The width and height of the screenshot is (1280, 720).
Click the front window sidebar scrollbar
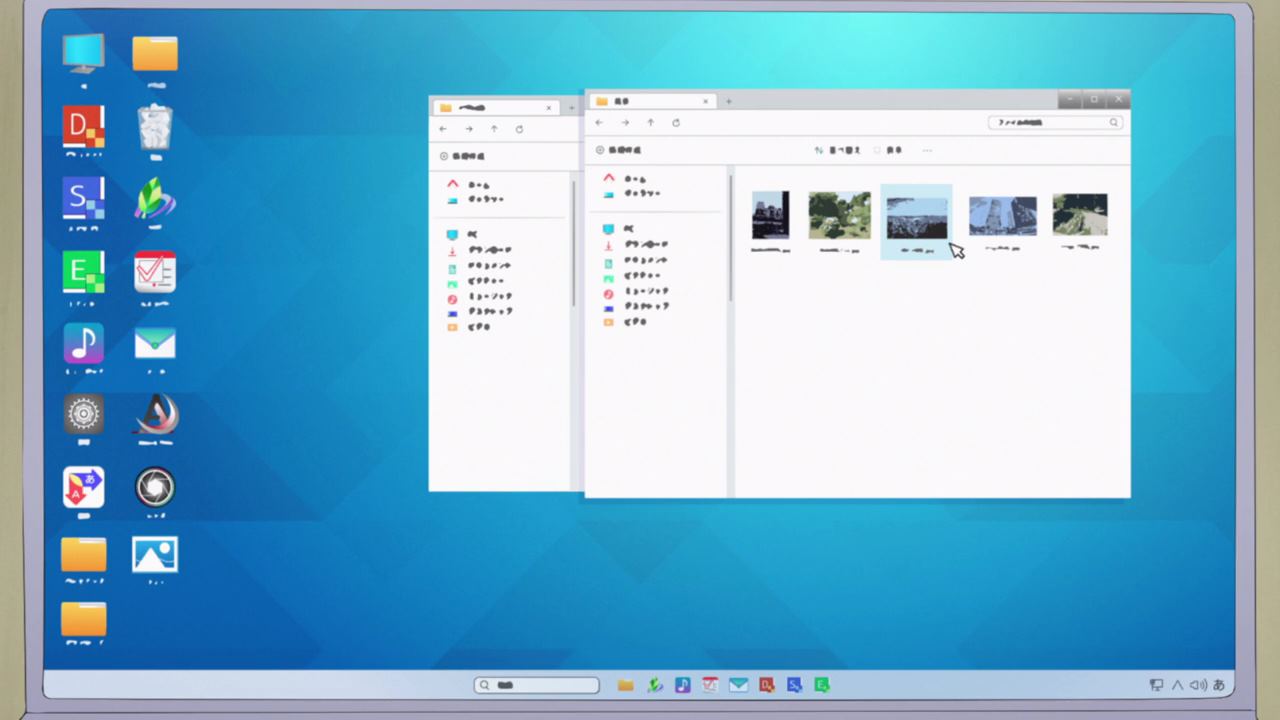(x=730, y=238)
